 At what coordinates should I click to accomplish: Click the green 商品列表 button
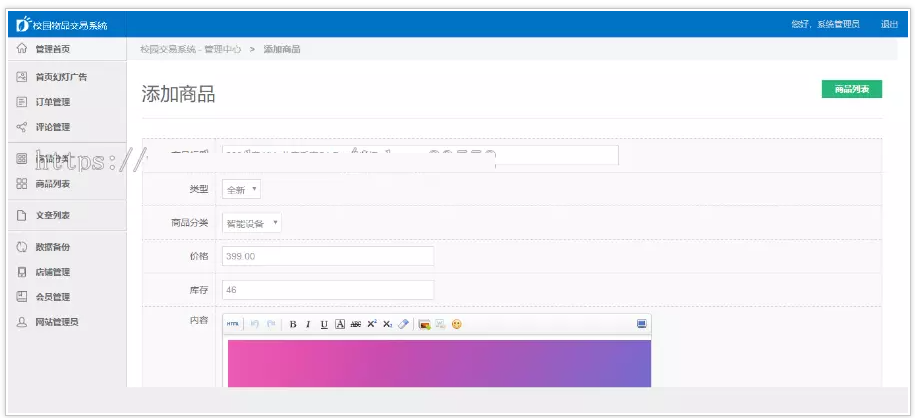coord(851,89)
